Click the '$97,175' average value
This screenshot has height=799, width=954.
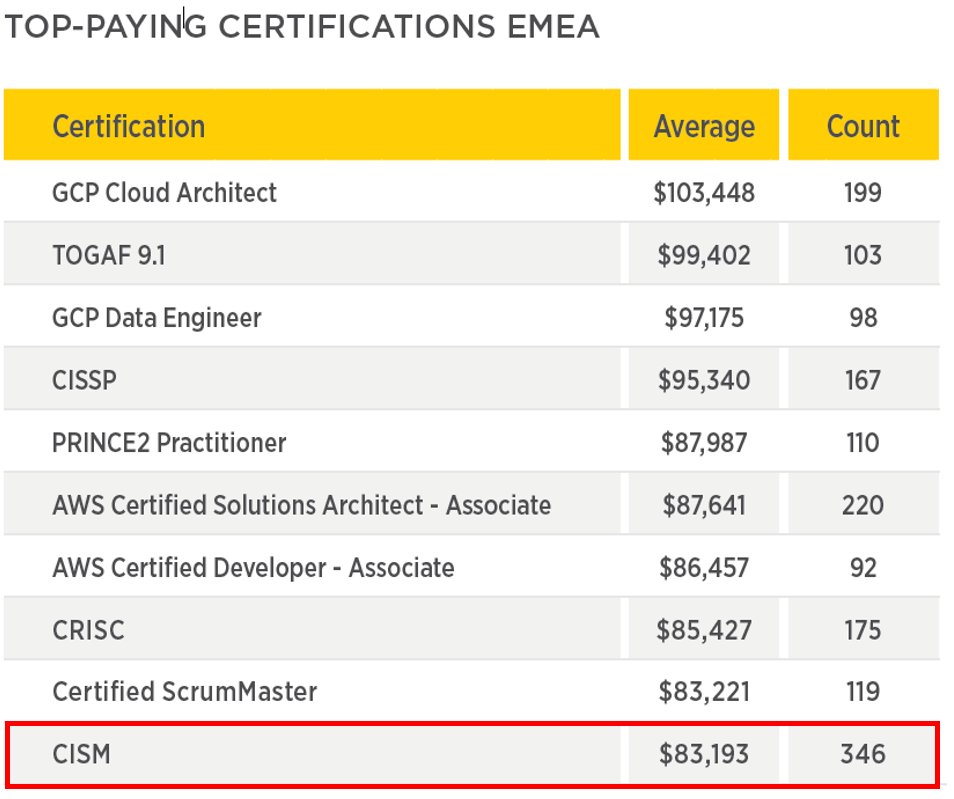pyautogui.click(x=704, y=318)
